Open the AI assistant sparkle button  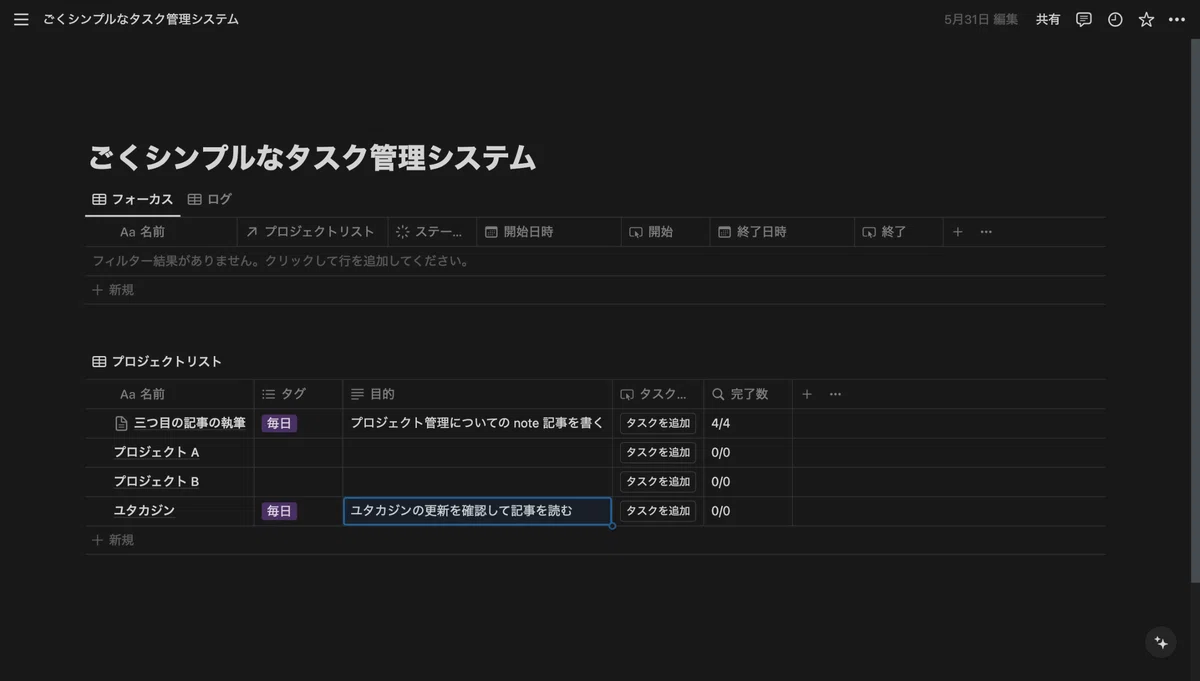pyautogui.click(x=1161, y=643)
